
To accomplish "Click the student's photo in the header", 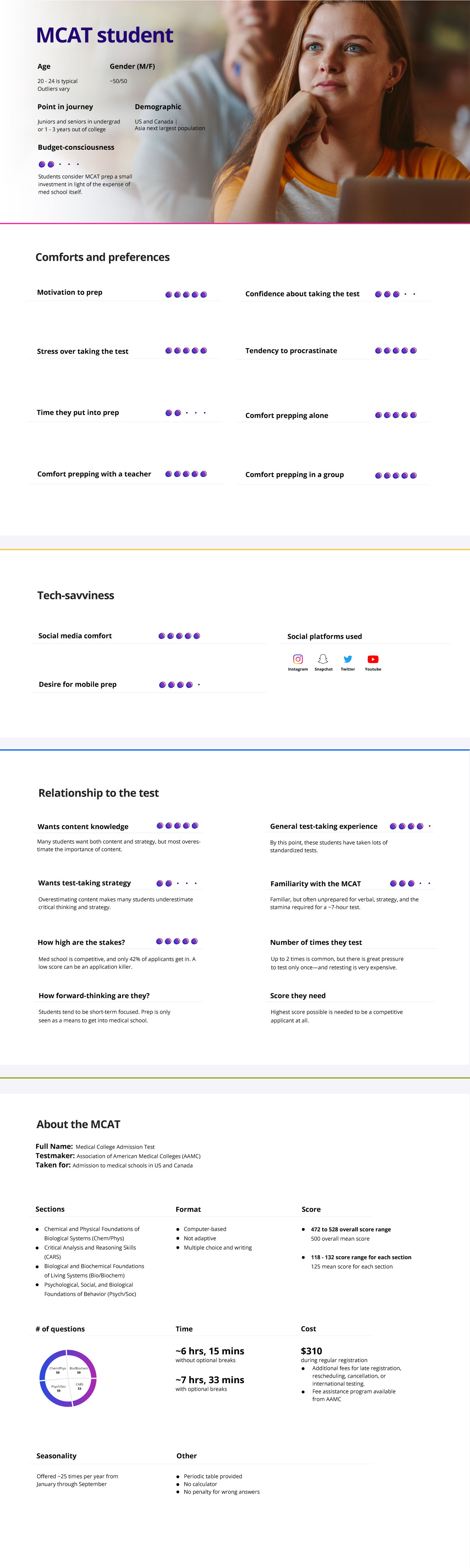I will click(x=341, y=109).
